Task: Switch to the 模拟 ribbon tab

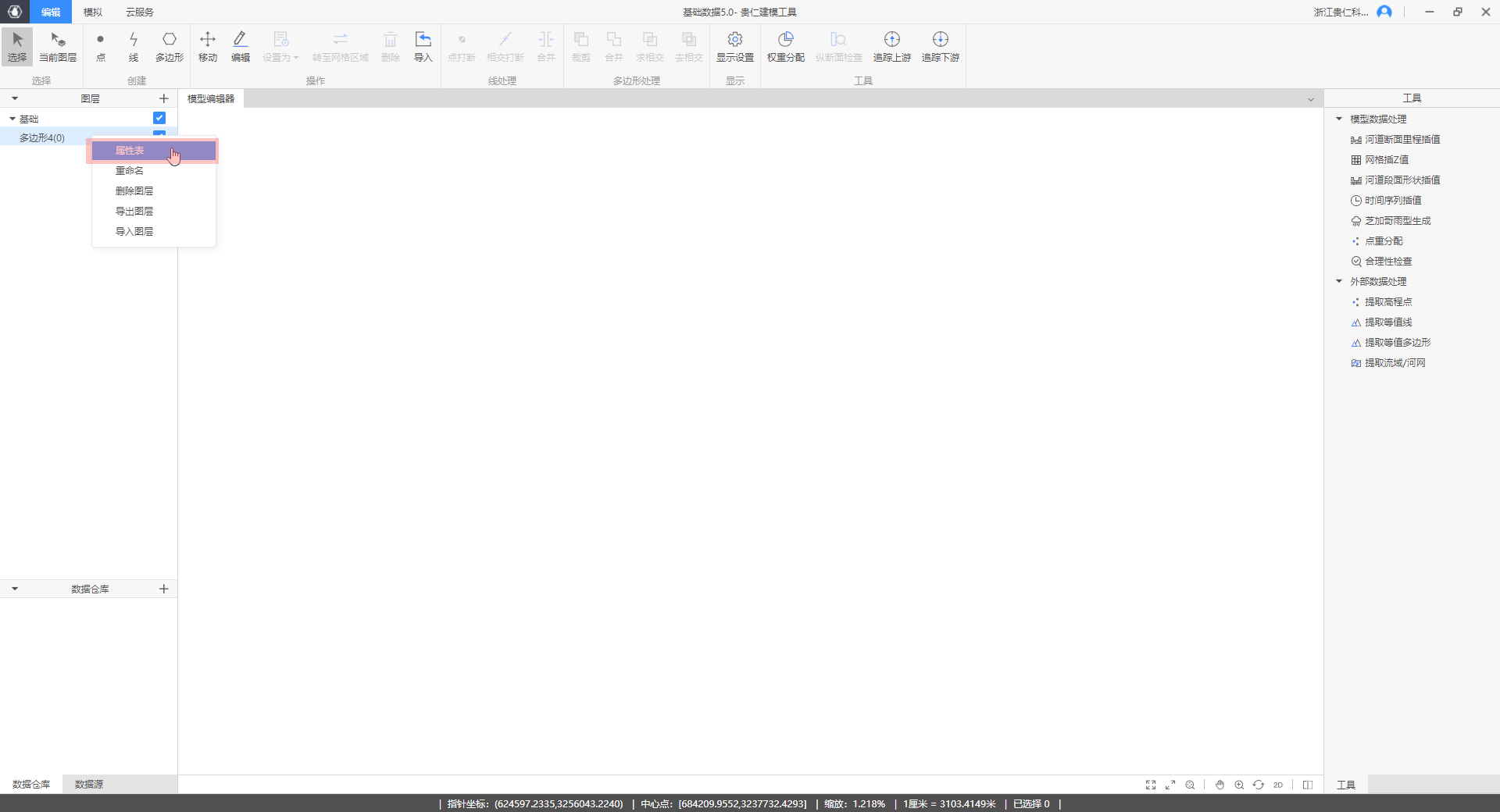Action: click(x=93, y=12)
